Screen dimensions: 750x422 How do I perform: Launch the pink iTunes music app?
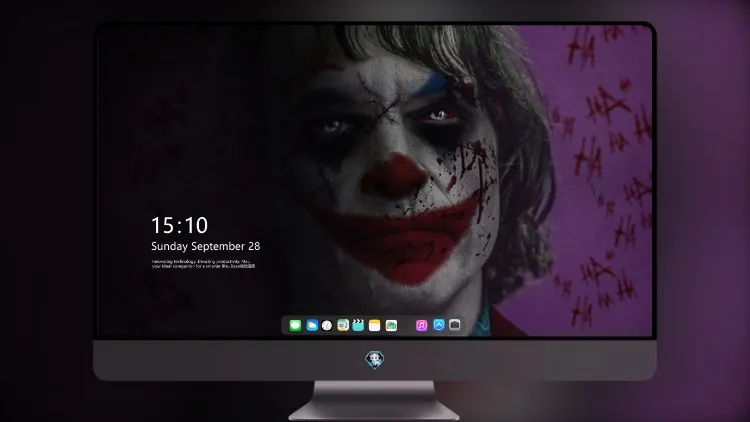421,325
